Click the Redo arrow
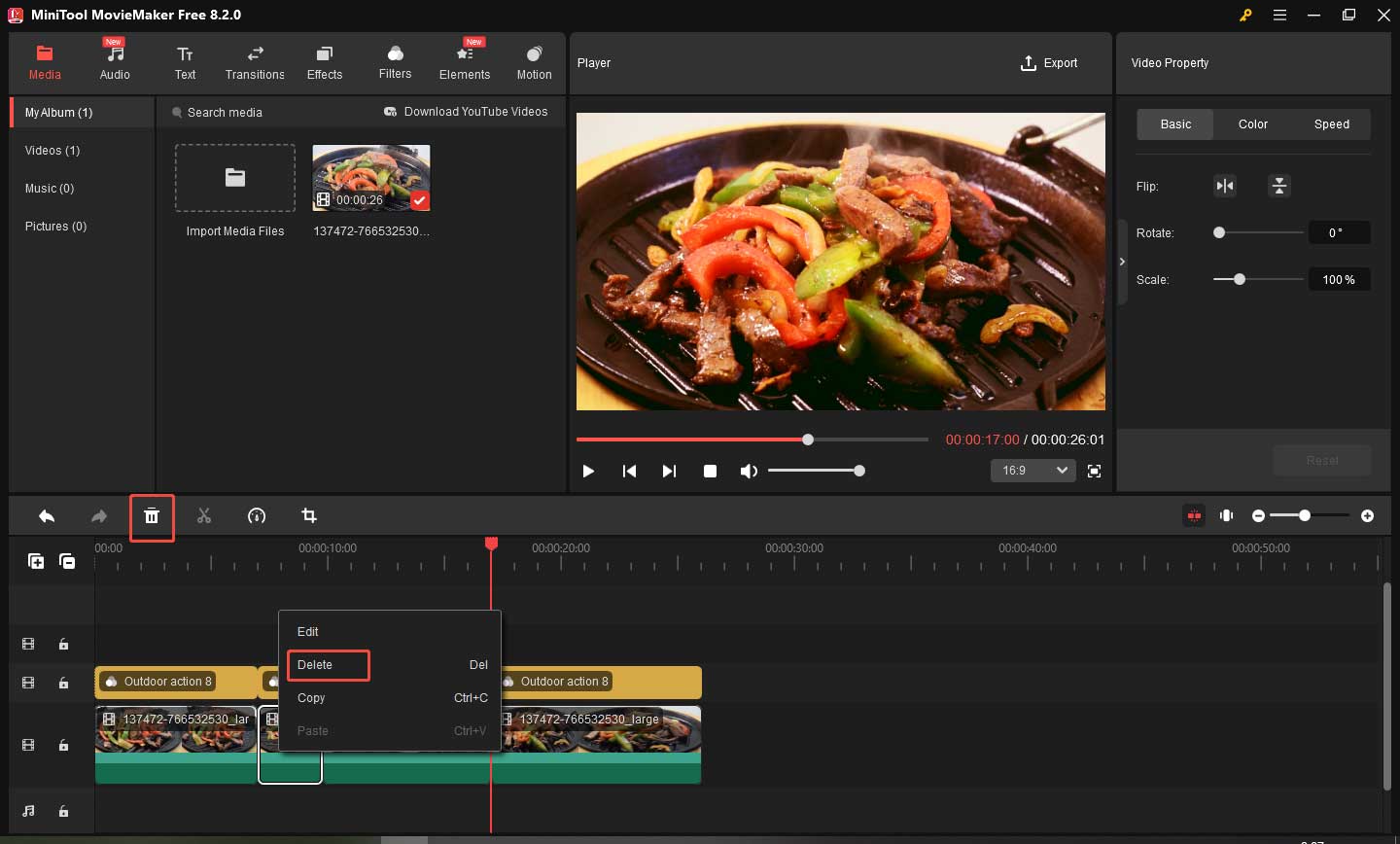 [99, 516]
